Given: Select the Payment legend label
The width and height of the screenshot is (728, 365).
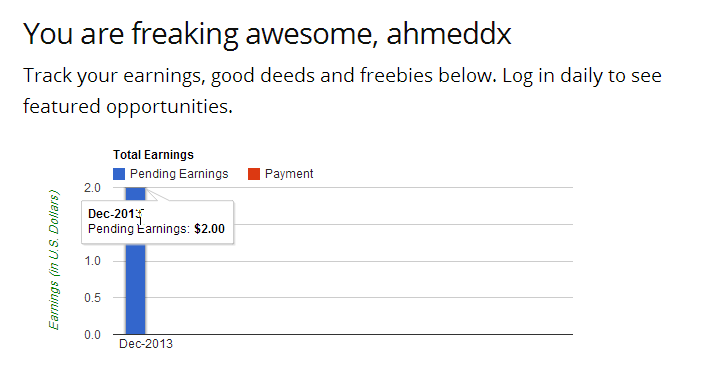Looking at the screenshot, I should click(289, 174).
